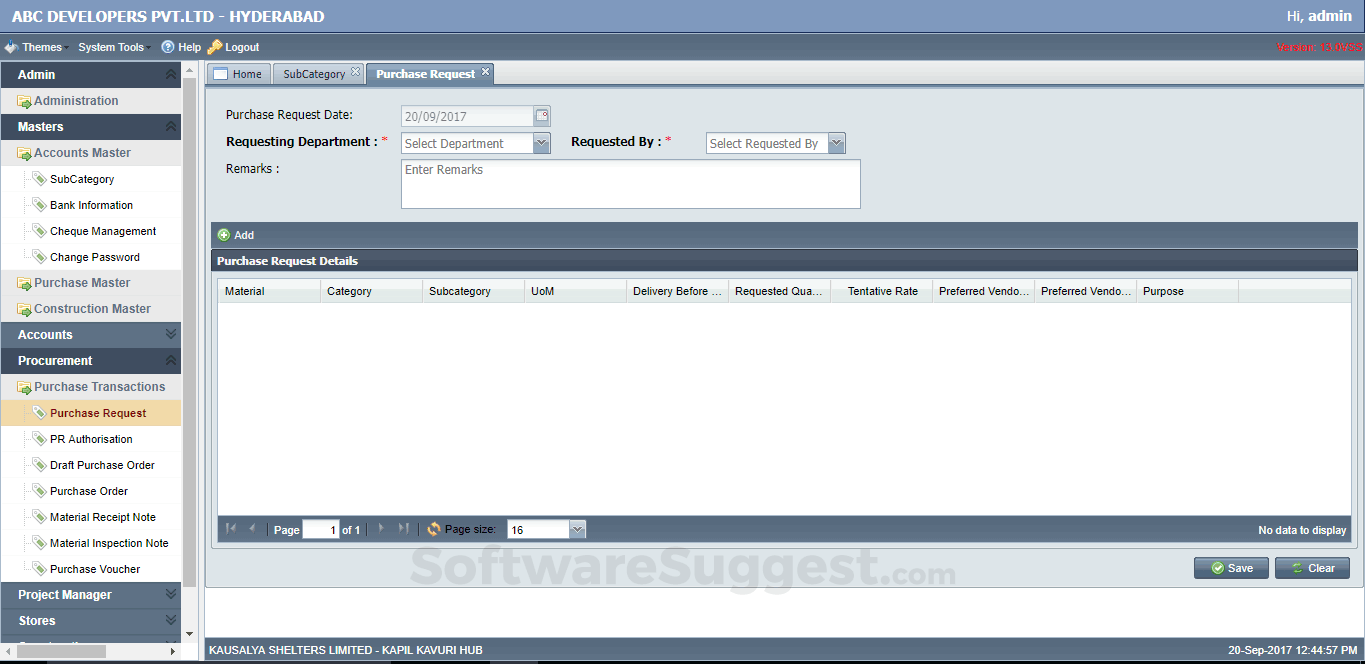
Task: Click the Help question mark icon
Action: click(x=168, y=47)
